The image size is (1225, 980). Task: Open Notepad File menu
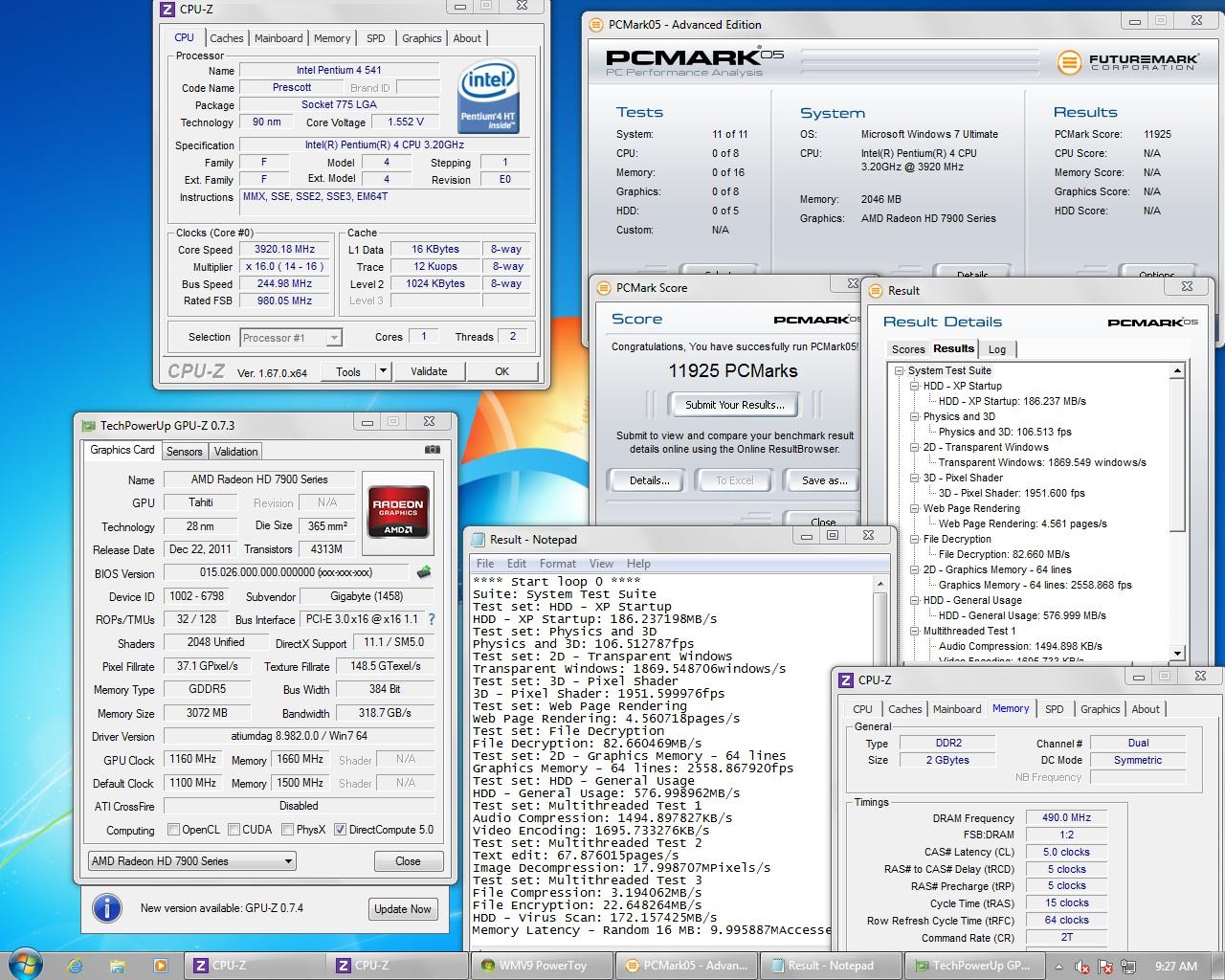tap(485, 564)
